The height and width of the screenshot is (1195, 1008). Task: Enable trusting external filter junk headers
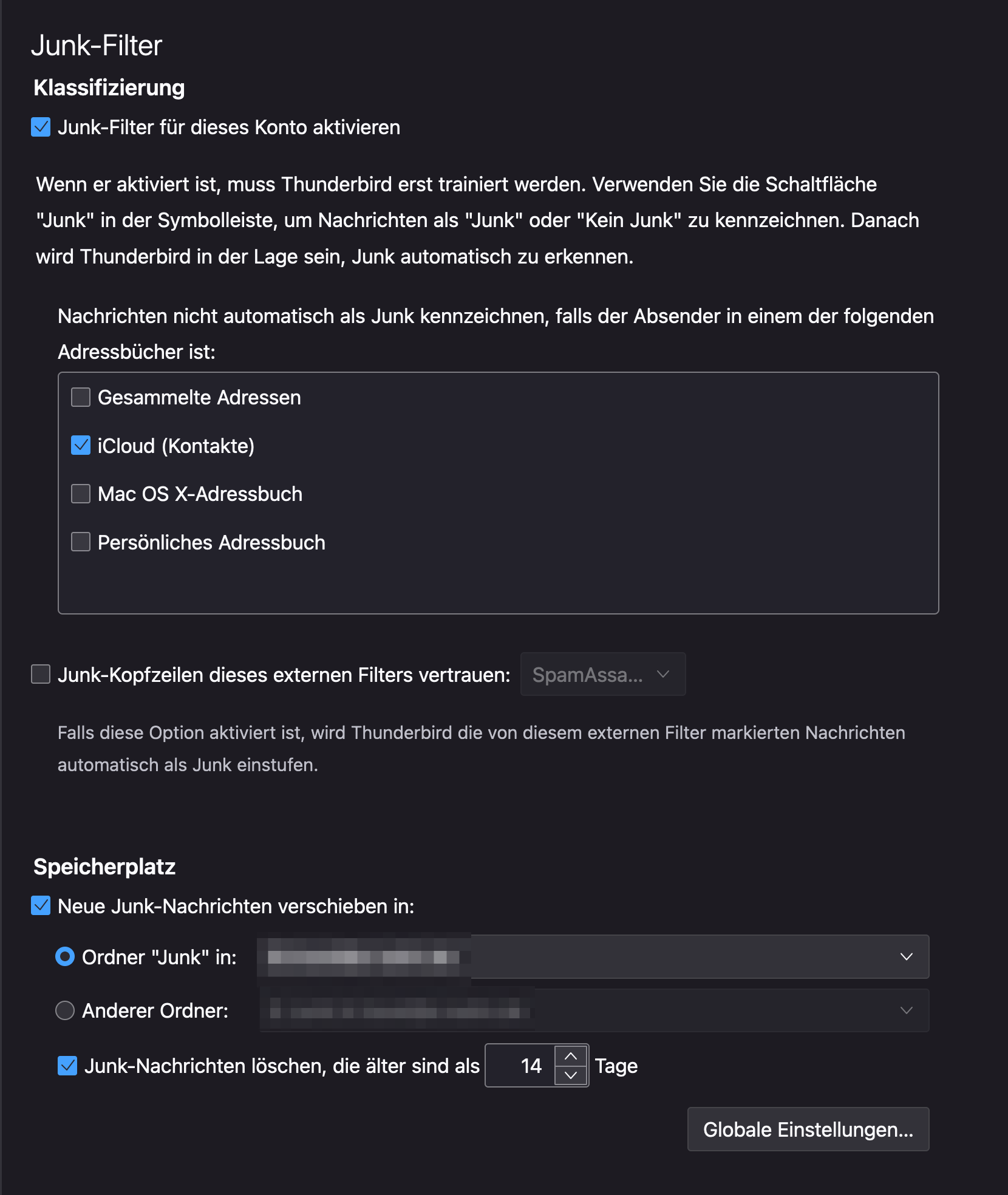click(x=41, y=675)
